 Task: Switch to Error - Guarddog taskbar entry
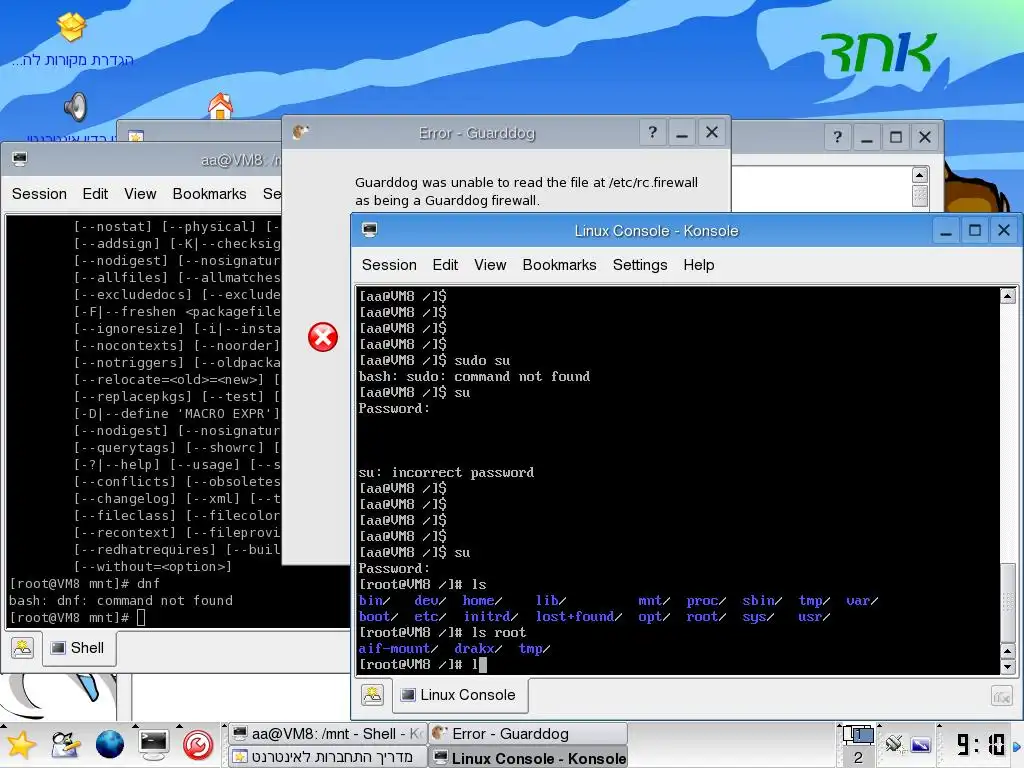click(x=528, y=734)
